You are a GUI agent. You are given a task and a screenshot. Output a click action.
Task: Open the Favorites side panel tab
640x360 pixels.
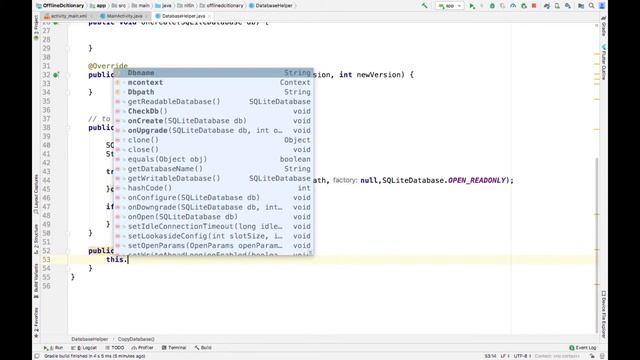[36, 322]
